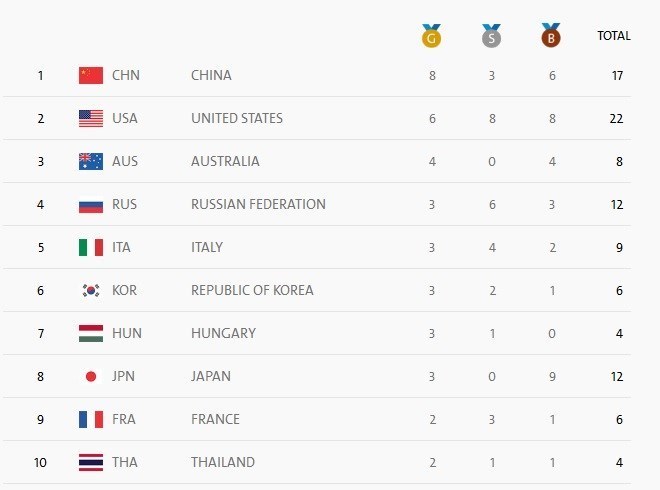Viewport: 660px width, 490px height.
Task: Open the UNITED STATES country link
Action: (x=237, y=118)
